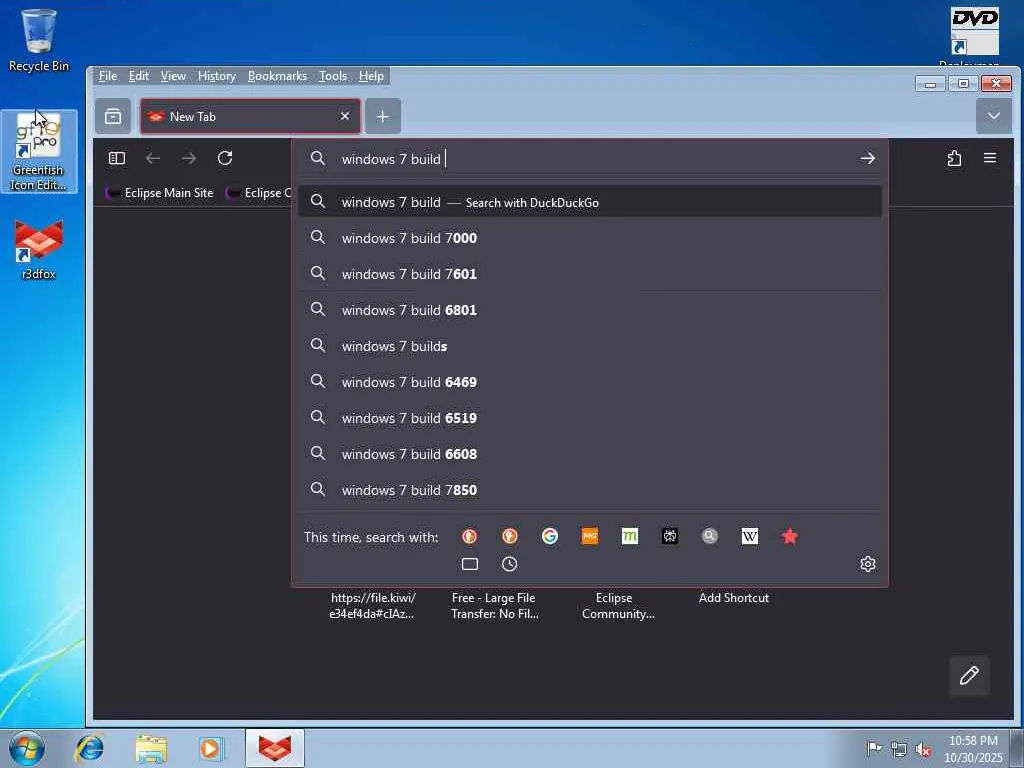Pick suggestion windows 7 build 7850
Screen dimensions: 1024x768
(x=590, y=489)
